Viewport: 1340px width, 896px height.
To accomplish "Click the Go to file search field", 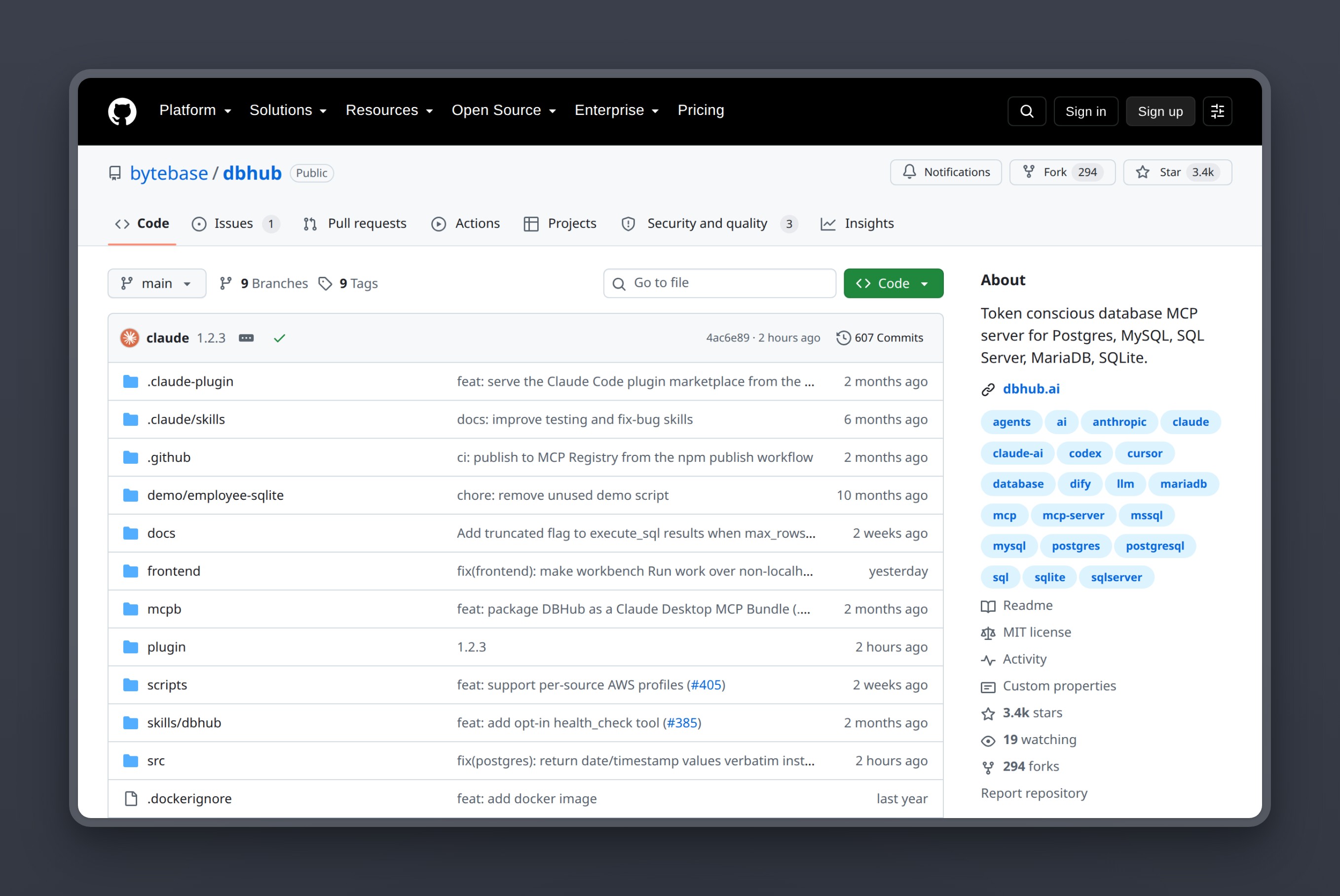I will (x=719, y=283).
